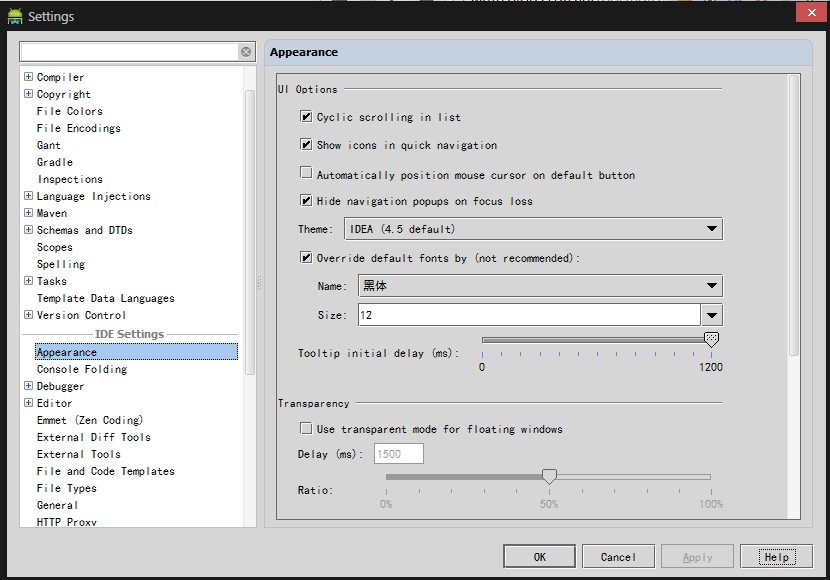Uncheck Override default fonts checkbox
The image size is (830, 580).
306,258
